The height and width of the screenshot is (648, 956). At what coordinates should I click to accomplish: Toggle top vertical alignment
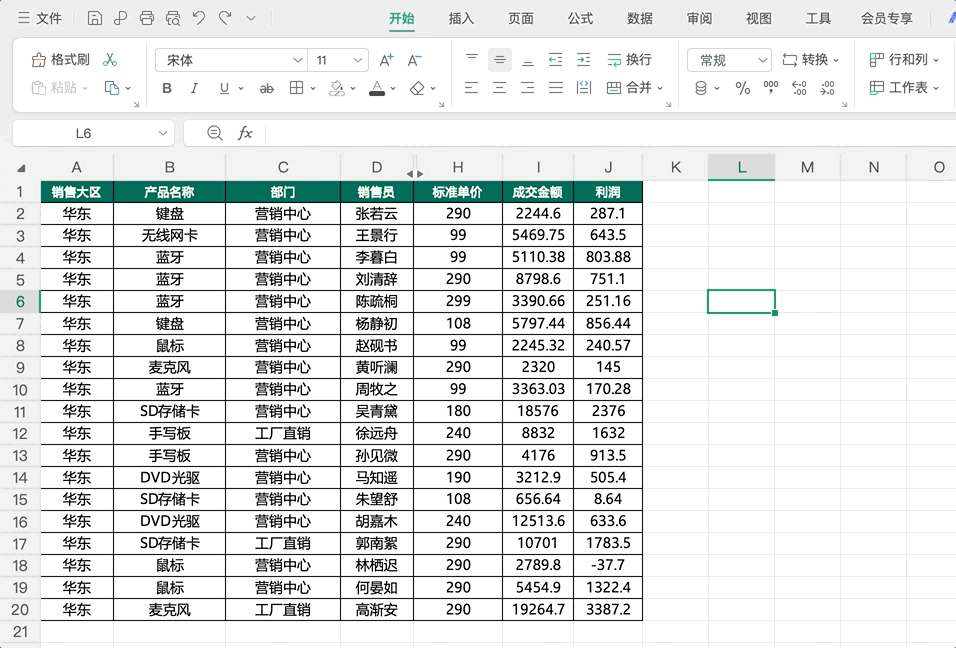[x=472, y=60]
